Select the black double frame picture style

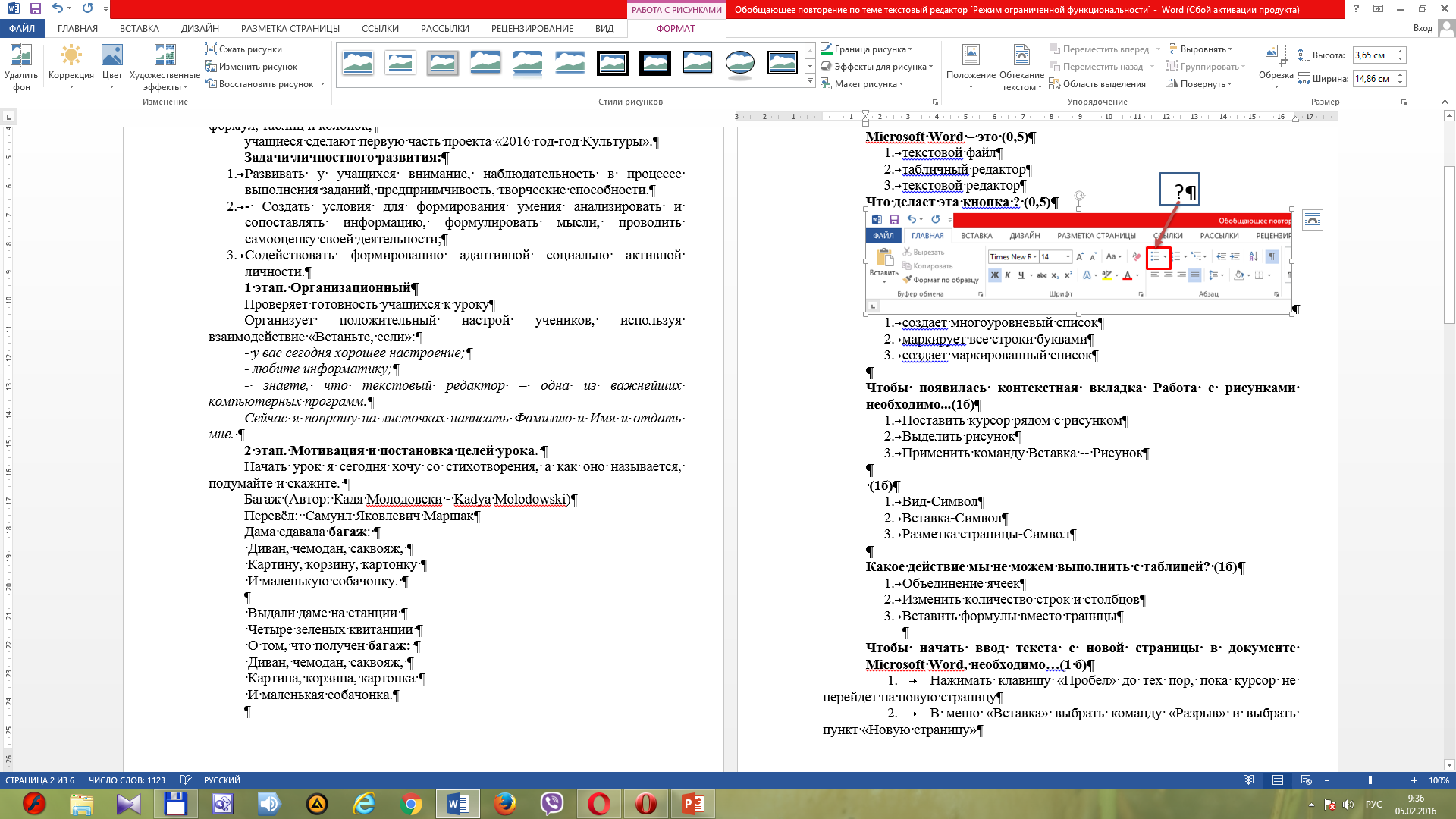click(x=613, y=63)
